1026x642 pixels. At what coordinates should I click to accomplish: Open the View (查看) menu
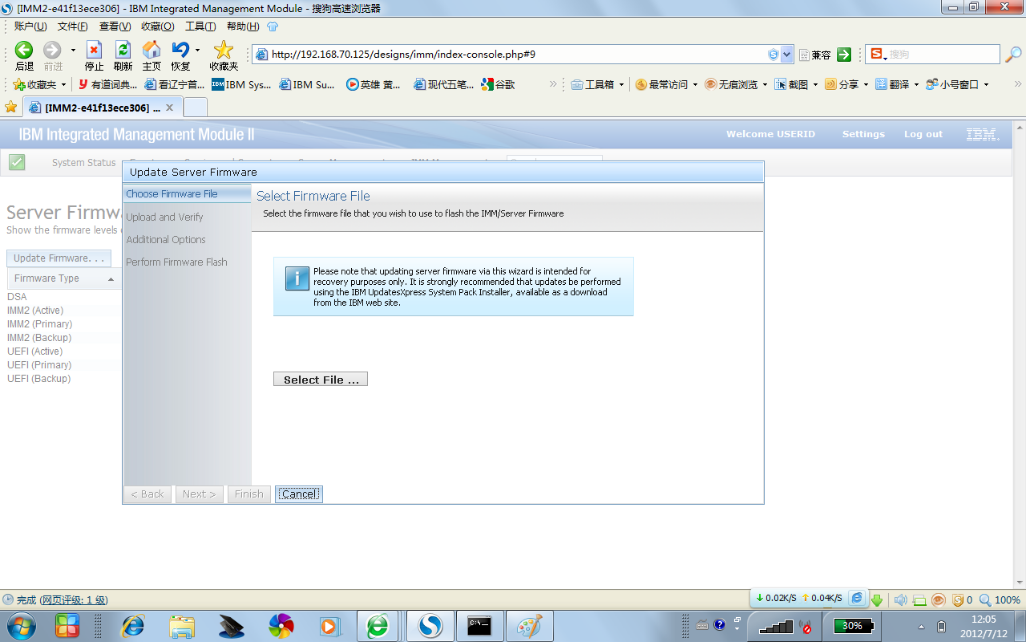(x=115, y=26)
